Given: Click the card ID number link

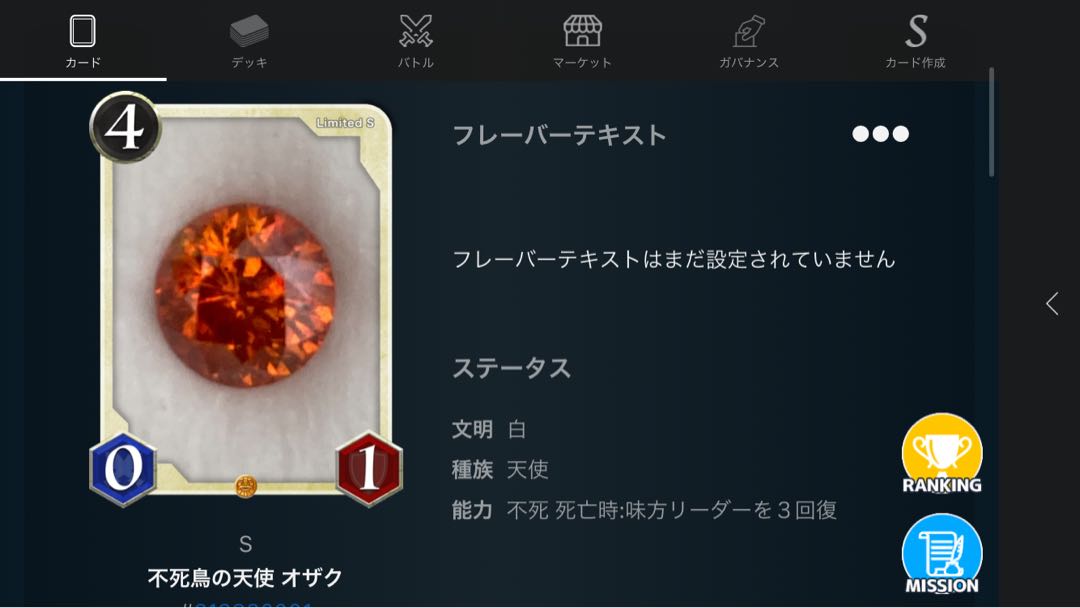Looking at the screenshot, I should (x=247, y=604).
